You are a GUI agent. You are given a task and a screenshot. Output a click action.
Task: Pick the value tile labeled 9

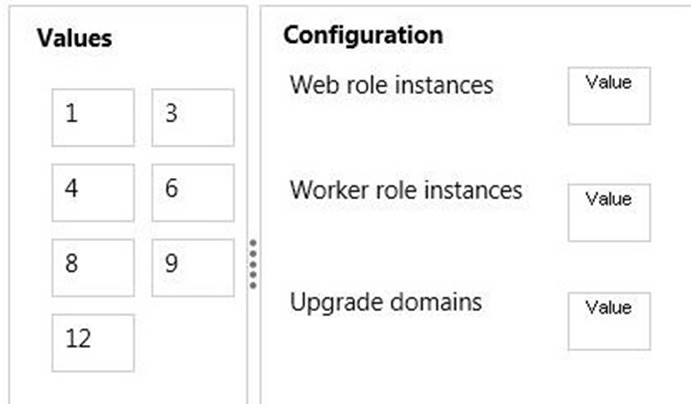(193, 267)
